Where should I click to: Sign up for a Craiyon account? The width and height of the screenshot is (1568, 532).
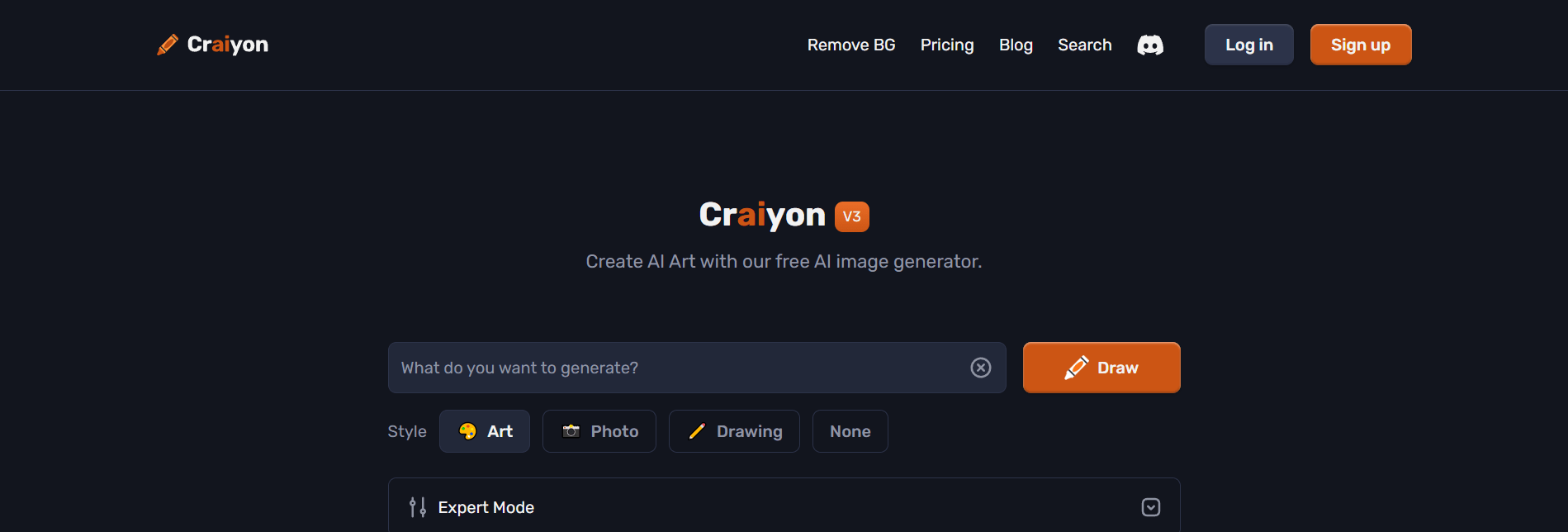tap(1360, 45)
